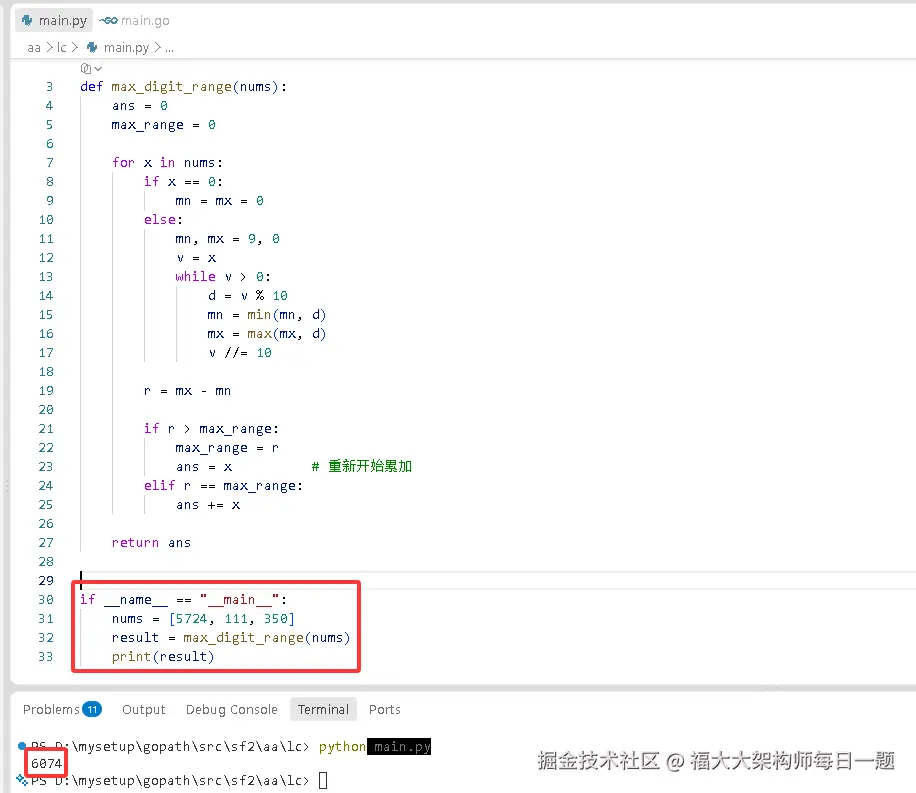916x793 pixels.
Task: Expand the chevron after 'lc' breadcrumb
Action: [75, 47]
